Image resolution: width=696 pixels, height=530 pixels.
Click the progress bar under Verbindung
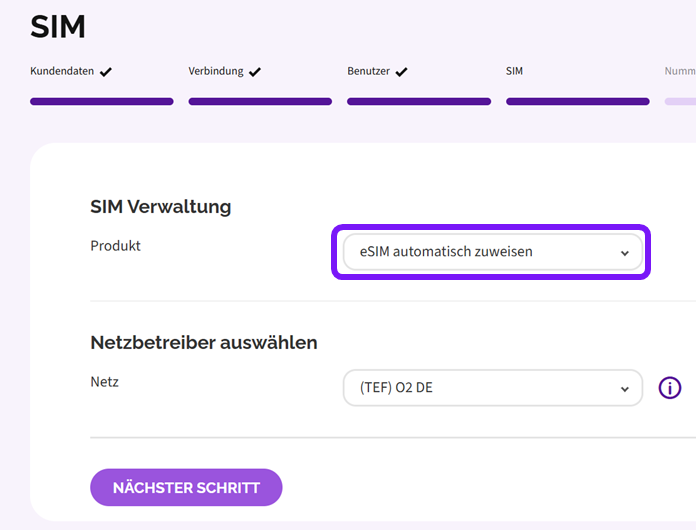[260, 101]
